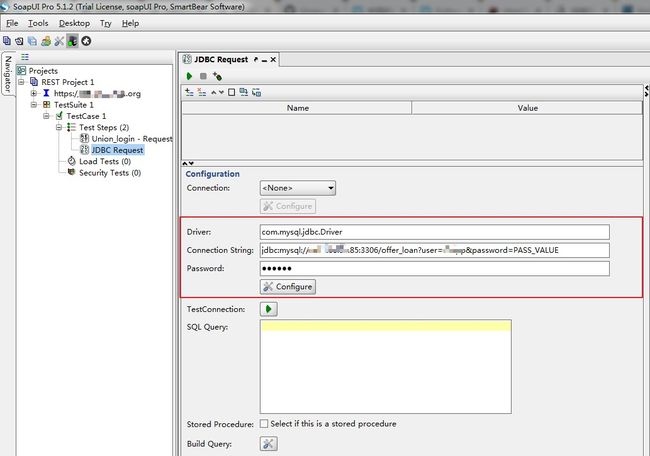Toggle the proxy toolbar icon
Viewport: 650px width, 456px height.
coord(72,41)
